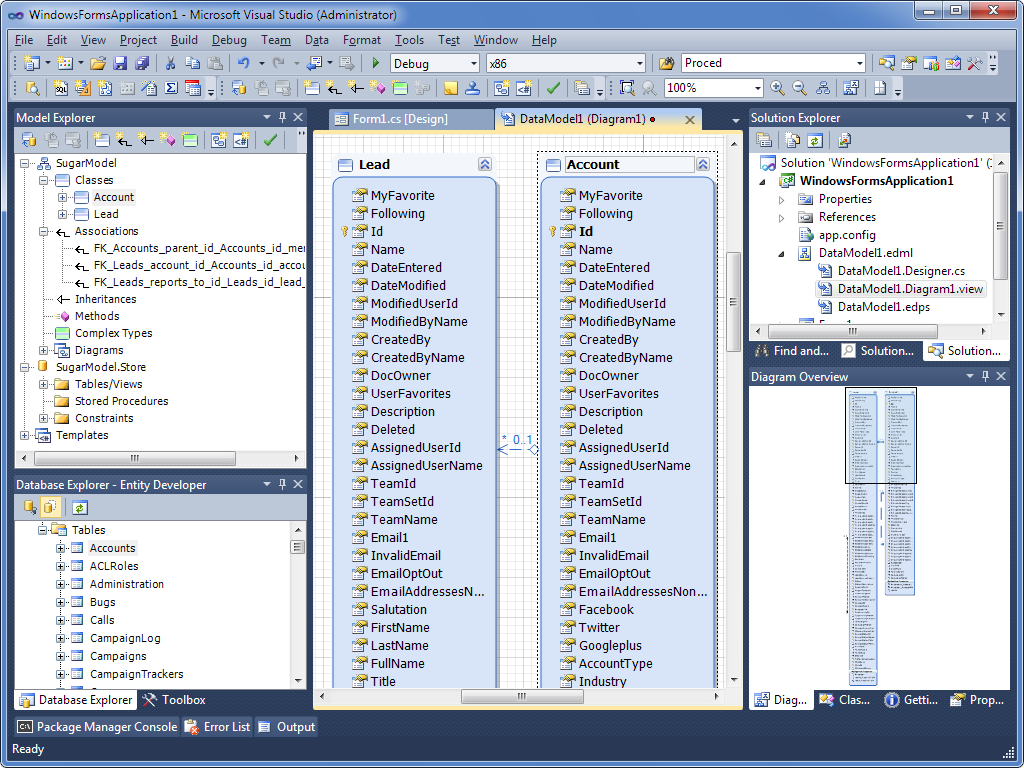Click the Zoom Out magnifier icon

(x=799, y=88)
